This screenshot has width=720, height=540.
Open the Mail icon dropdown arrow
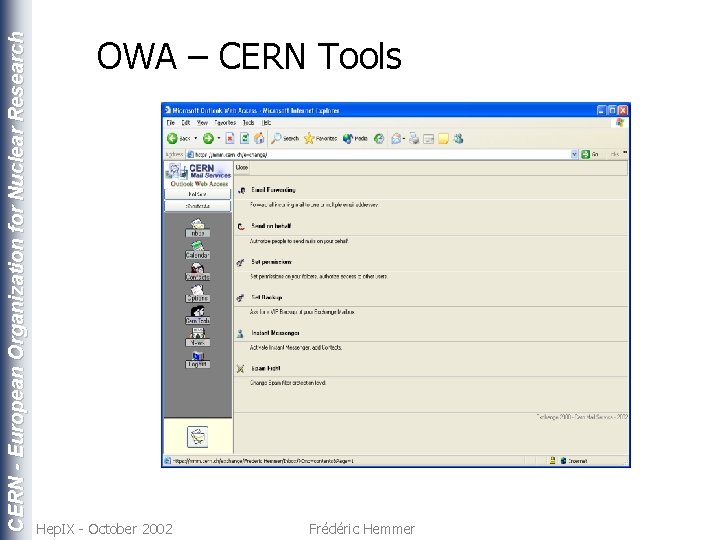coord(404,138)
